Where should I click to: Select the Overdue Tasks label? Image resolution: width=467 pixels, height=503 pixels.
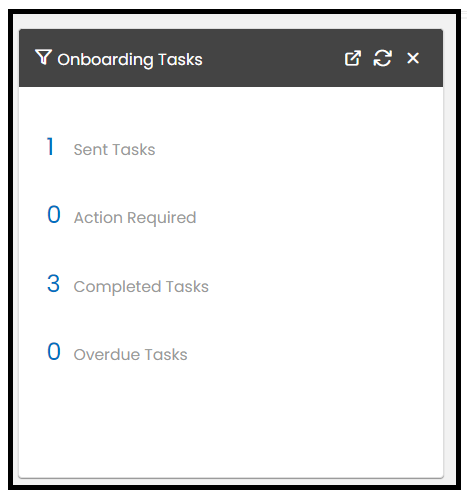coord(130,354)
